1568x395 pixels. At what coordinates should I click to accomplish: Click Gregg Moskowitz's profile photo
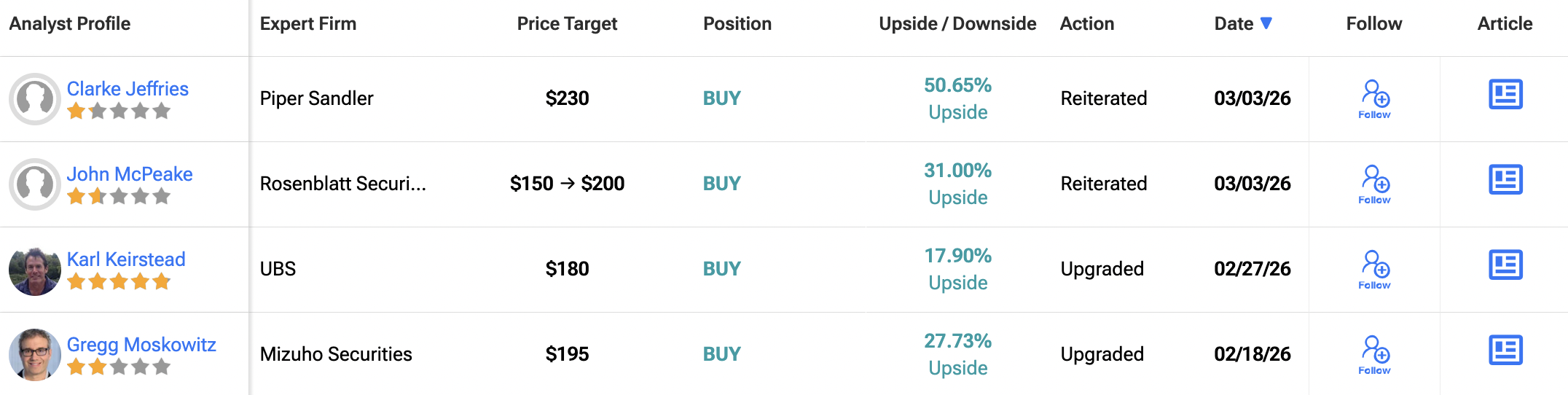pyautogui.click(x=35, y=355)
